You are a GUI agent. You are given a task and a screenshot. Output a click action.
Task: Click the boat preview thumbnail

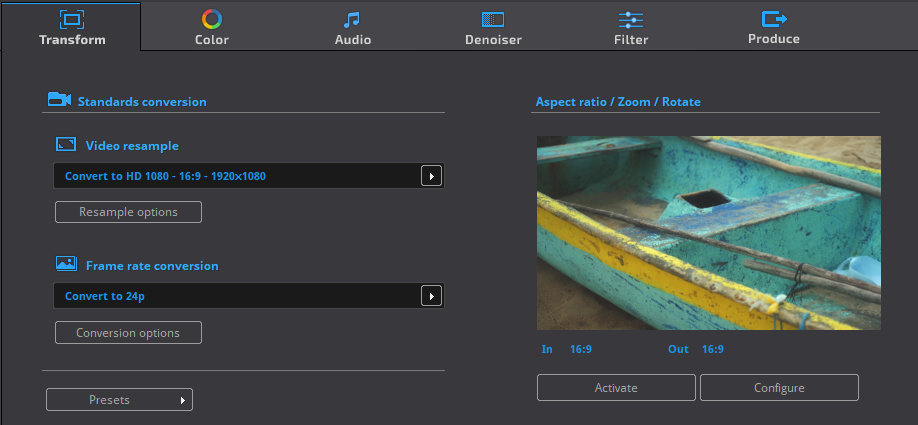(x=709, y=233)
